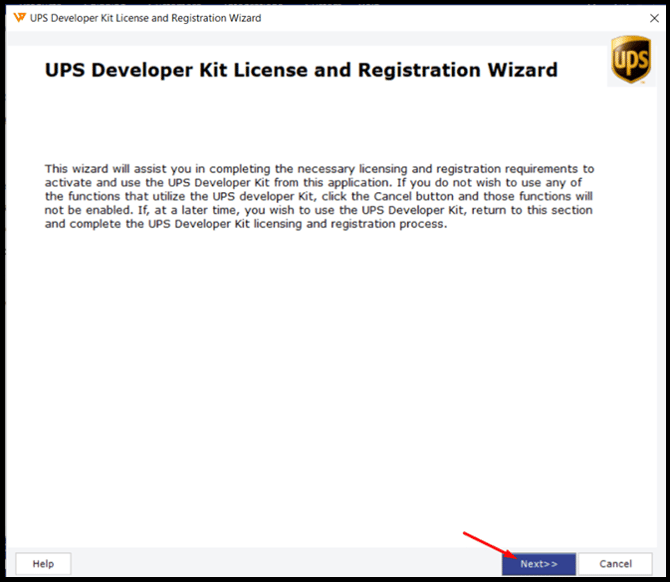Click the UPS shield logo
Screen dimensions: 670x582
click(x=631, y=59)
